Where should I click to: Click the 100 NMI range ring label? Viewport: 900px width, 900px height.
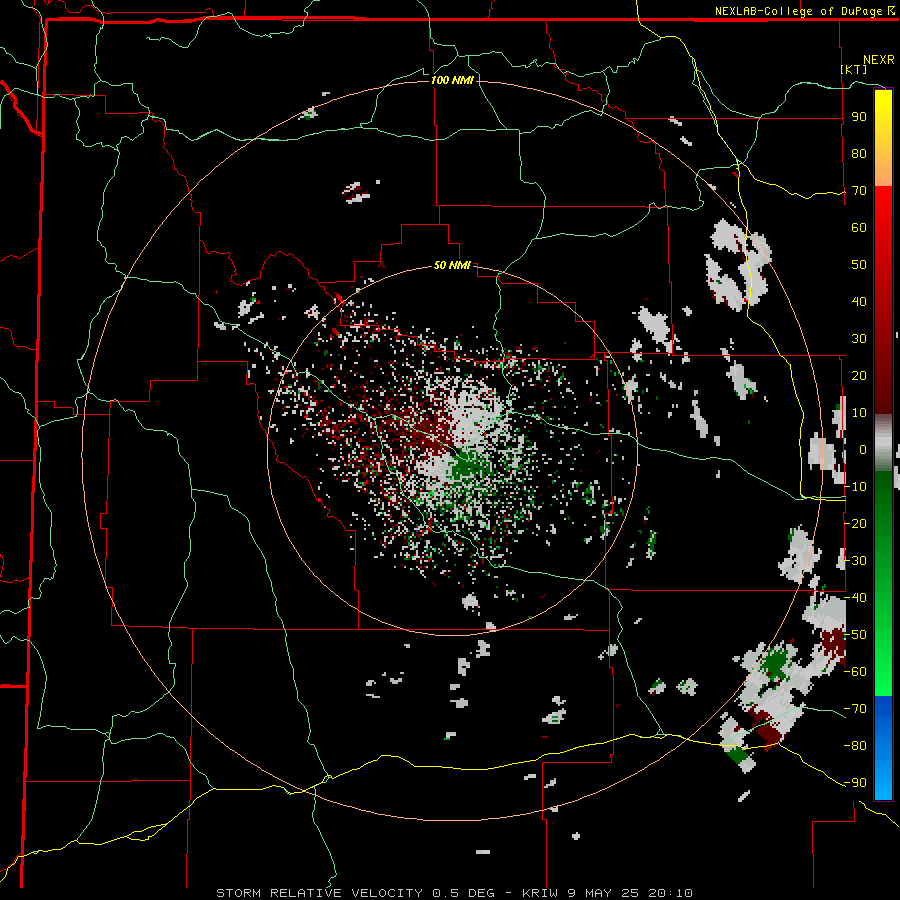click(452, 80)
